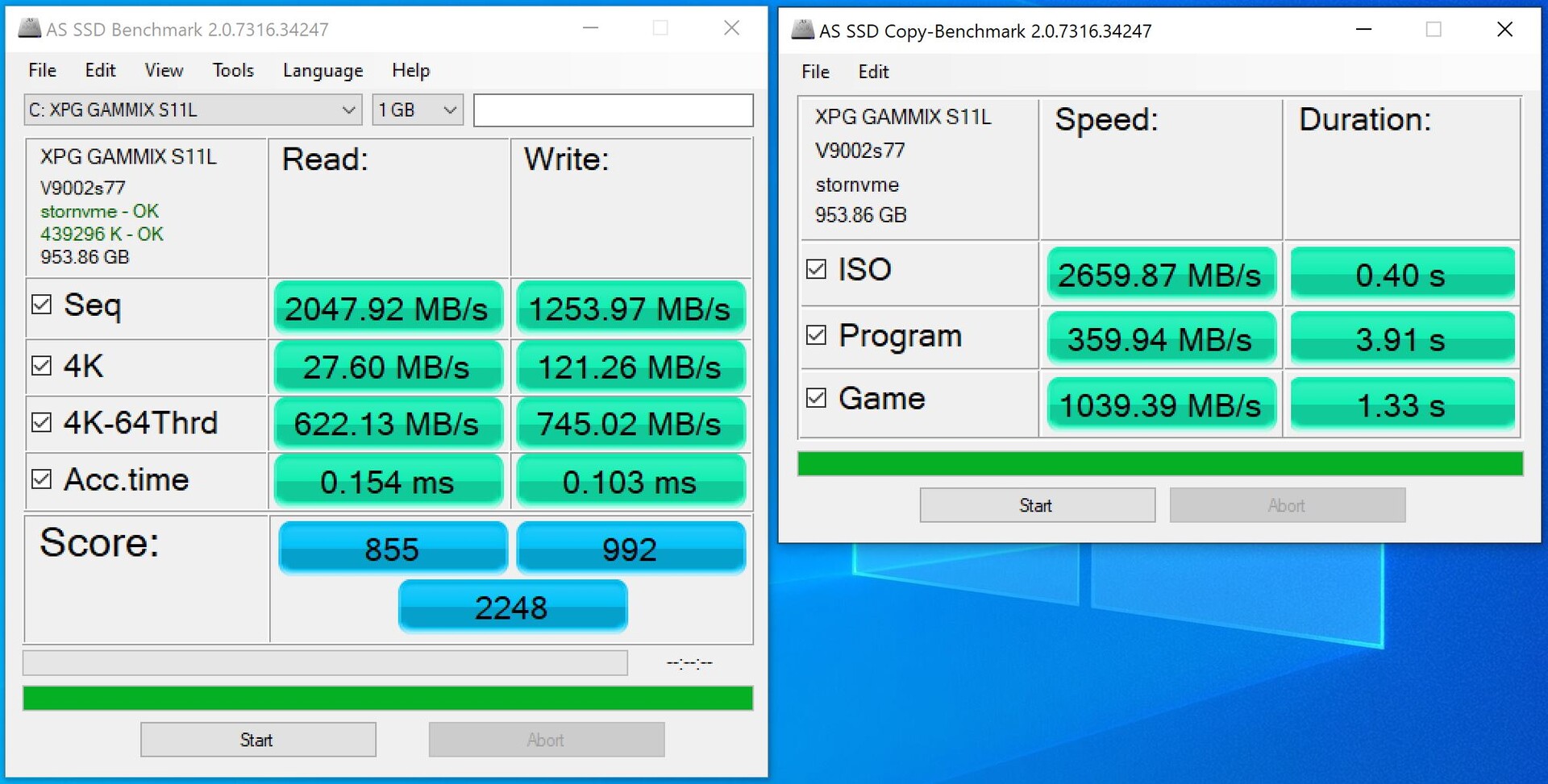Click the green progress bar in AS SSD Benchmark

point(388,698)
